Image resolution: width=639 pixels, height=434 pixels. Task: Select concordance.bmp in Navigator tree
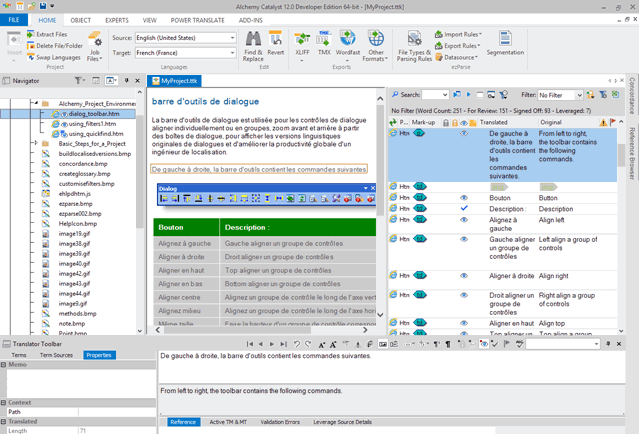coord(83,164)
